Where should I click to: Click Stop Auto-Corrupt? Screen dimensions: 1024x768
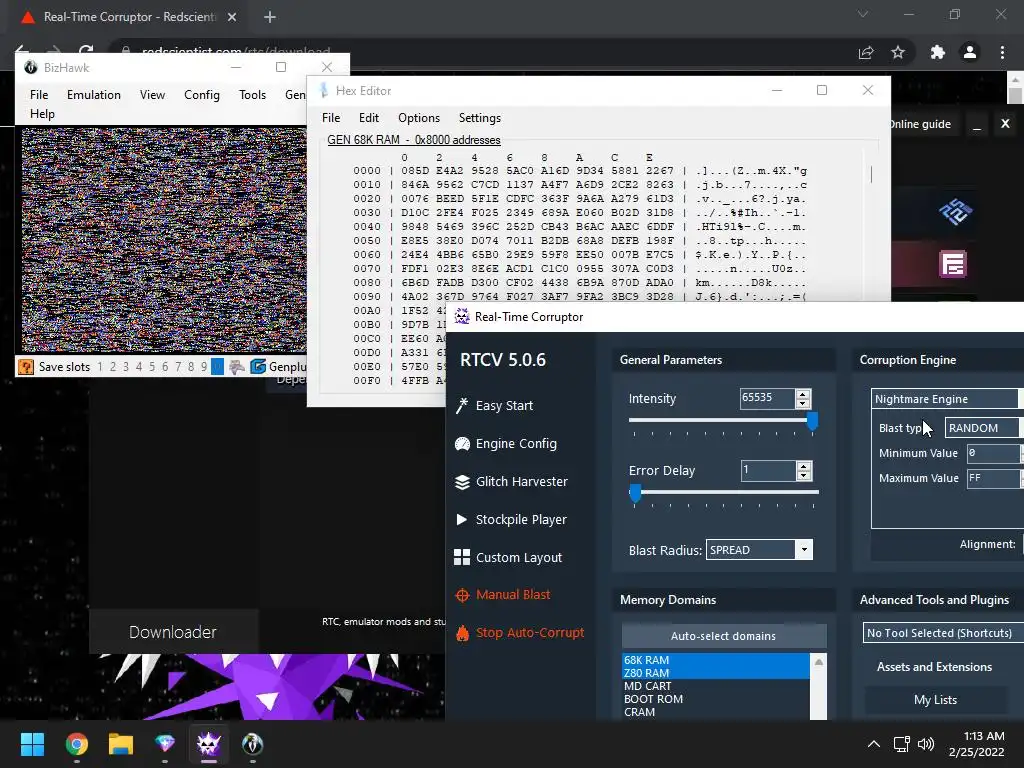tap(520, 633)
